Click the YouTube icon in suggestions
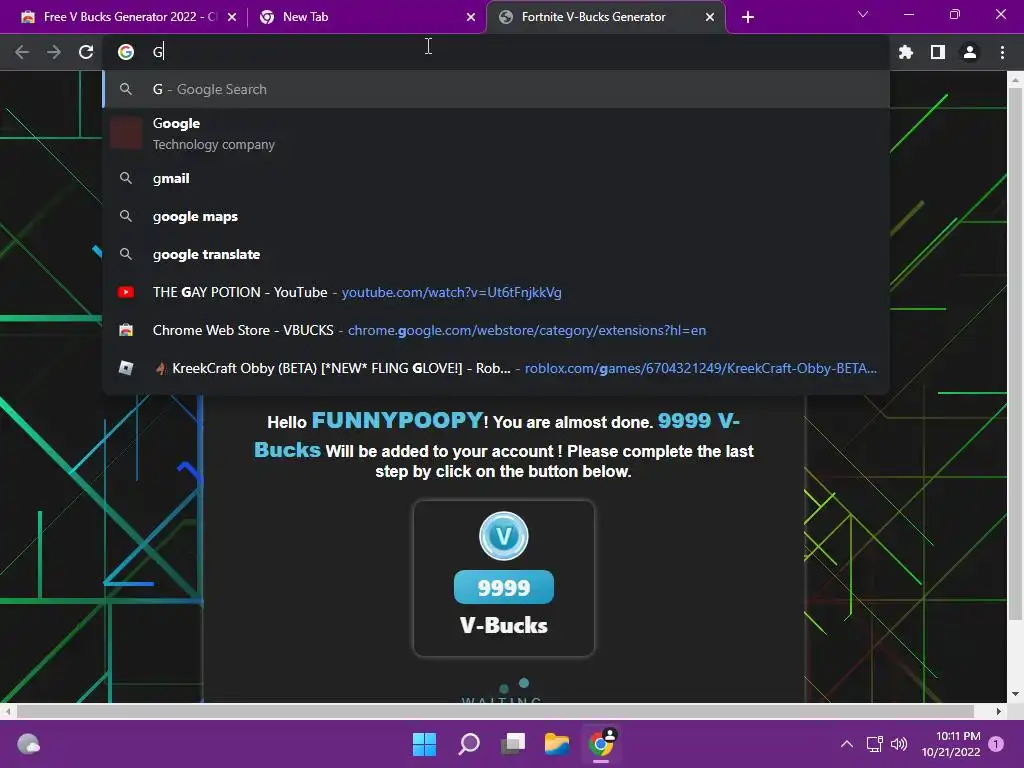Screen dimensions: 1024x768 coord(126,292)
